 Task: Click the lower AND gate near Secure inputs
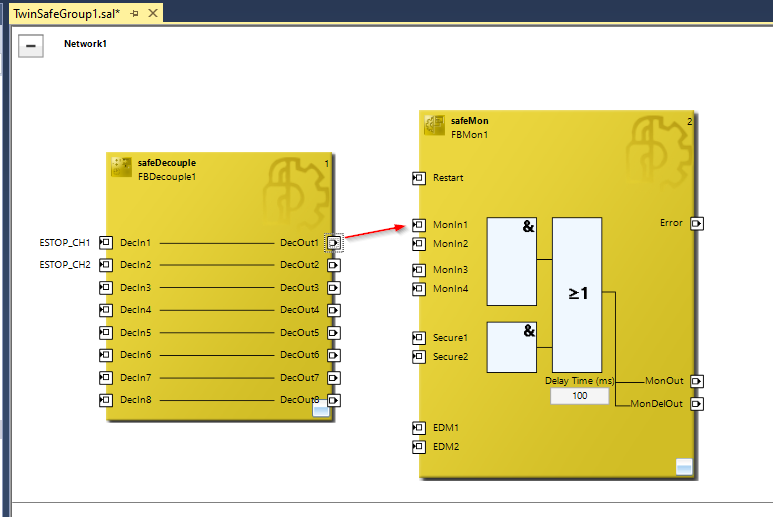coord(512,347)
